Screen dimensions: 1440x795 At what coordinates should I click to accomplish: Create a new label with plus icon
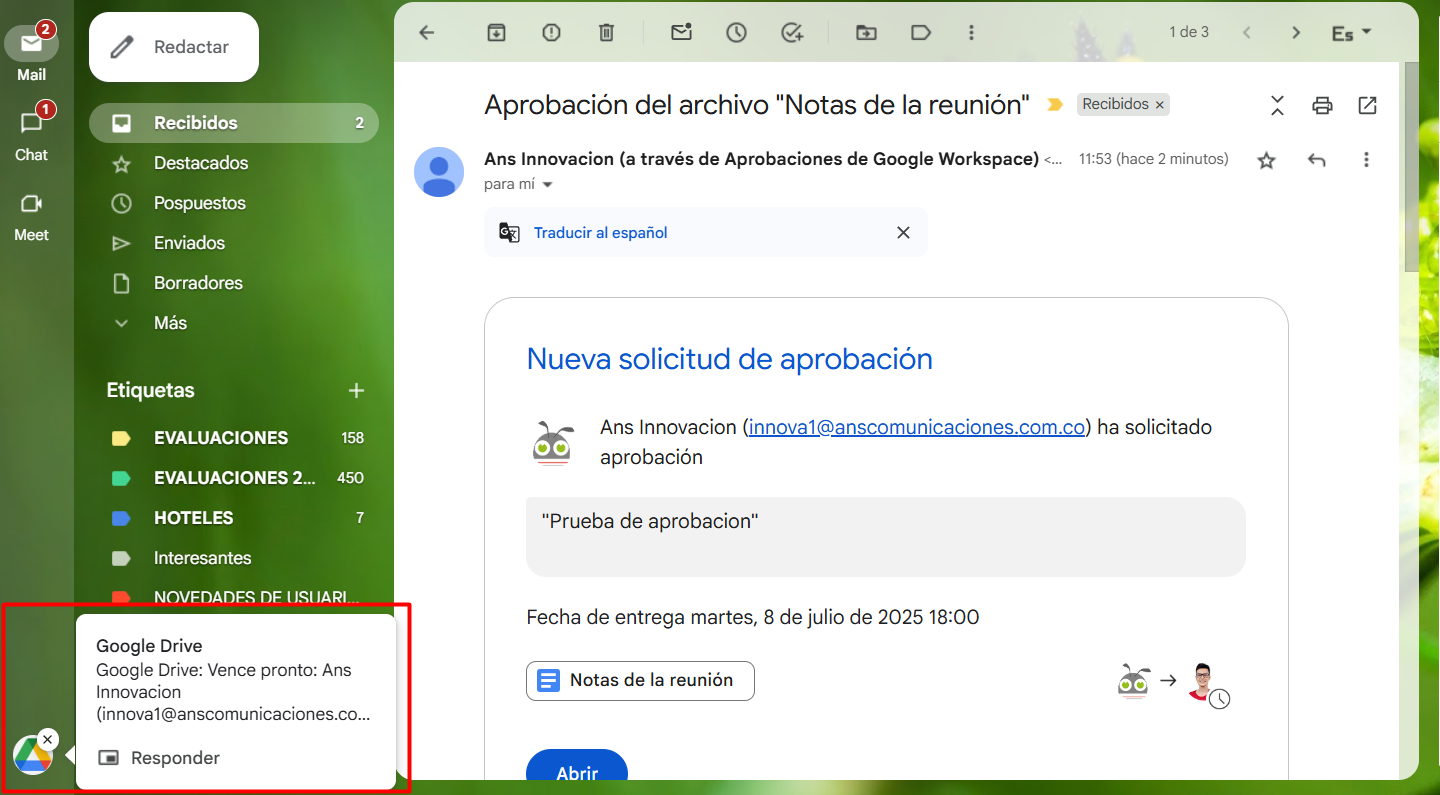click(356, 390)
